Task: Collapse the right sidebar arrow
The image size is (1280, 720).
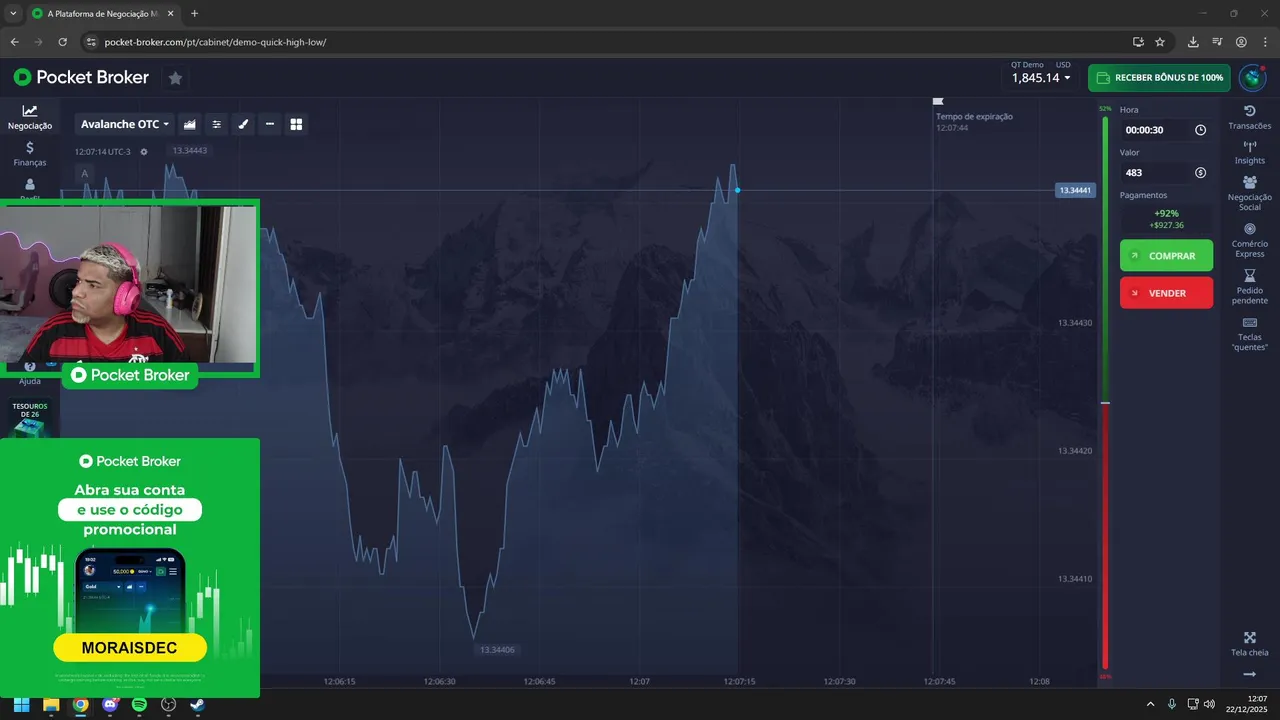Action: (x=1249, y=675)
